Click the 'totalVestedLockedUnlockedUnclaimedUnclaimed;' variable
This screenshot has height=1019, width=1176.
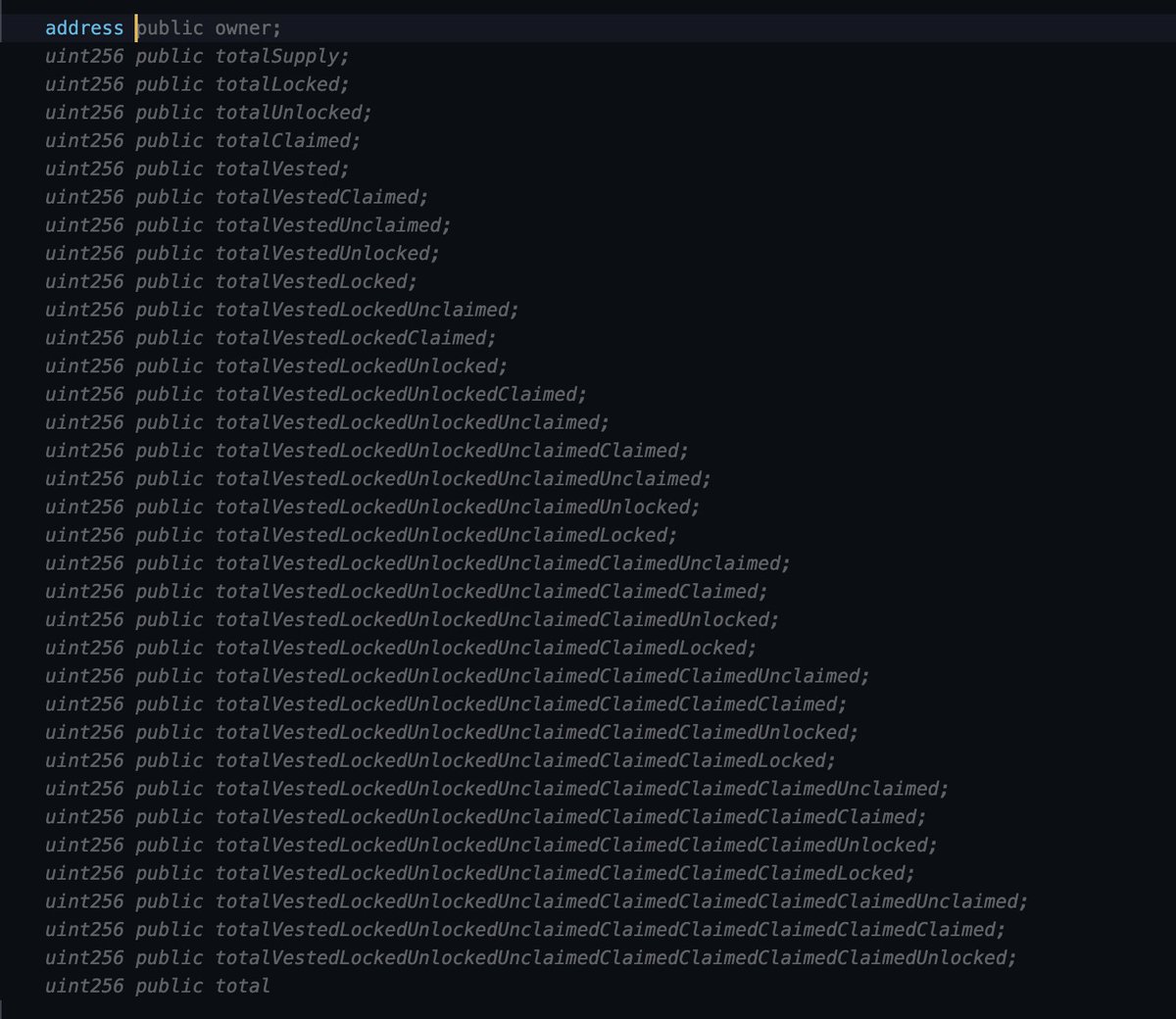point(464,478)
